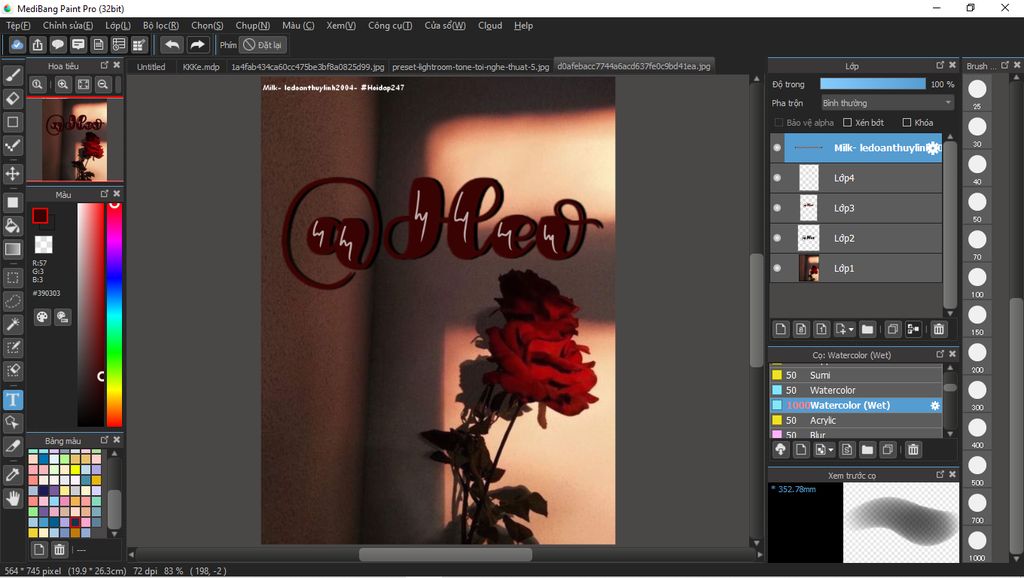Toggle visibility of Lớp3
The image size is (1024, 578).
coord(777,208)
